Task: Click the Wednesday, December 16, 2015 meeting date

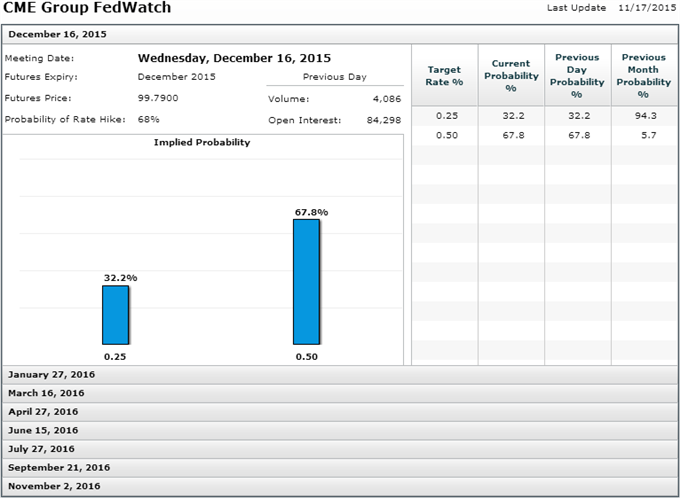Action: tap(234, 58)
